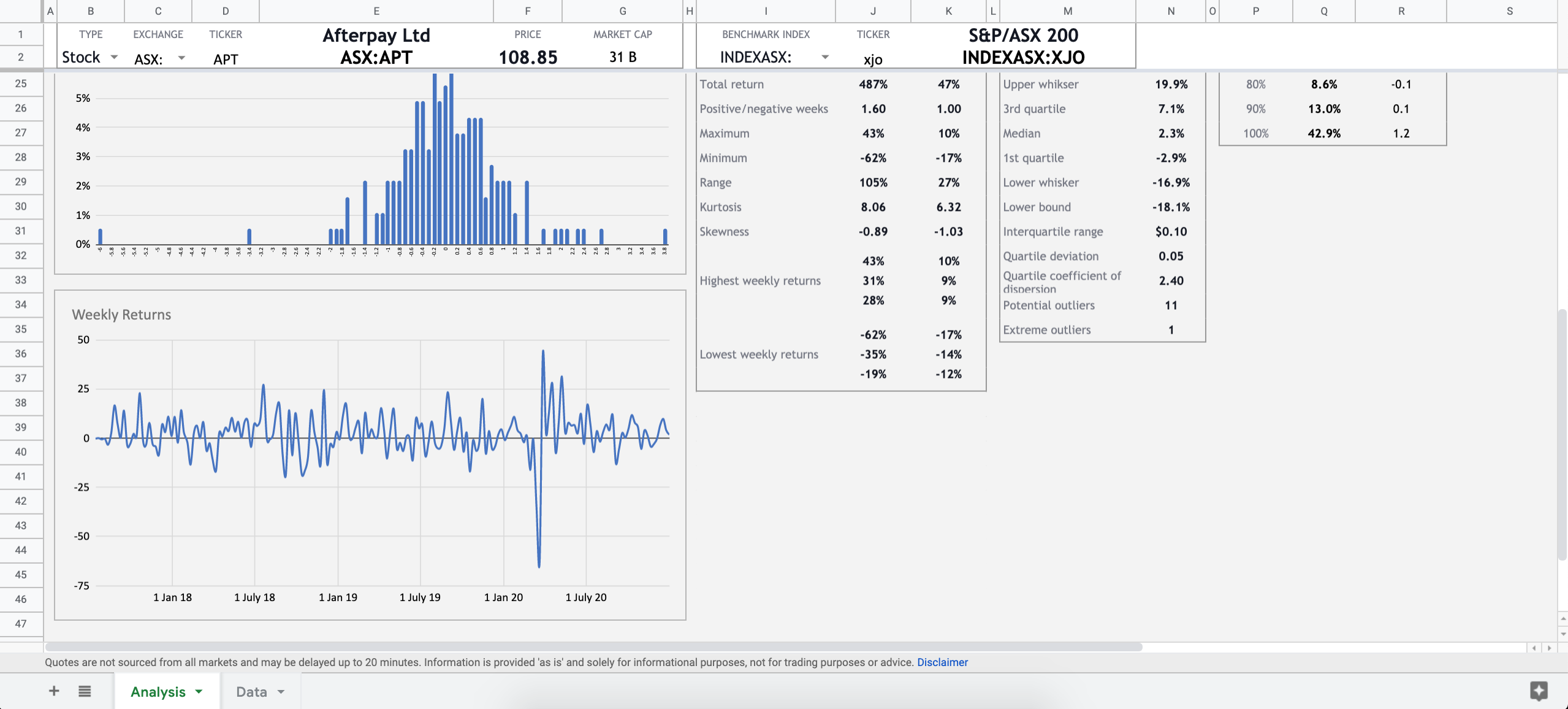This screenshot has width=1568, height=709.
Task: Select the 100% percentile value 42.9%
Action: (x=1324, y=133)
